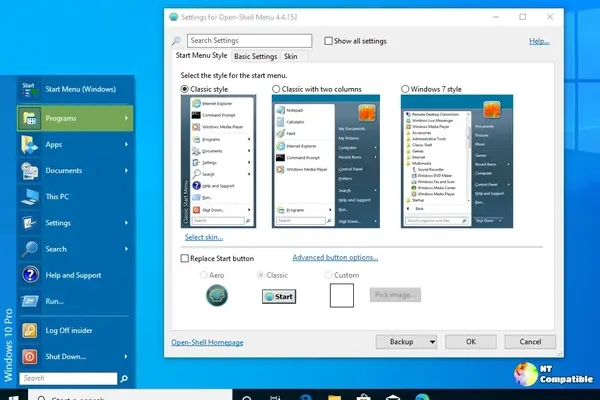Click the Pick image... button
Viewport: 600px width, 400px height.
point(395,295)
